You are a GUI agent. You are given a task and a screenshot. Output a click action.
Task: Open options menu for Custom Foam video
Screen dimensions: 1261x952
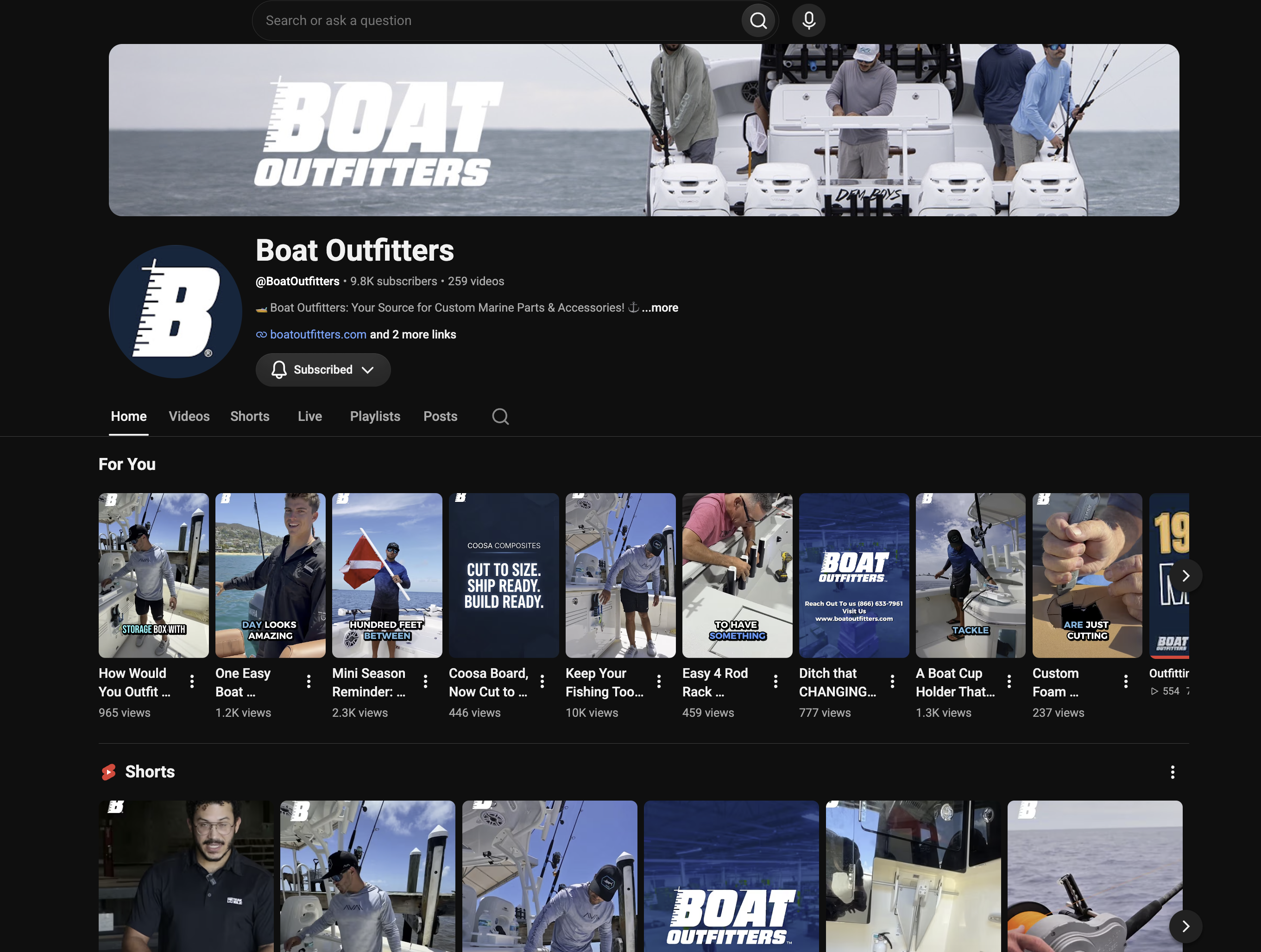coord(1126,682)
